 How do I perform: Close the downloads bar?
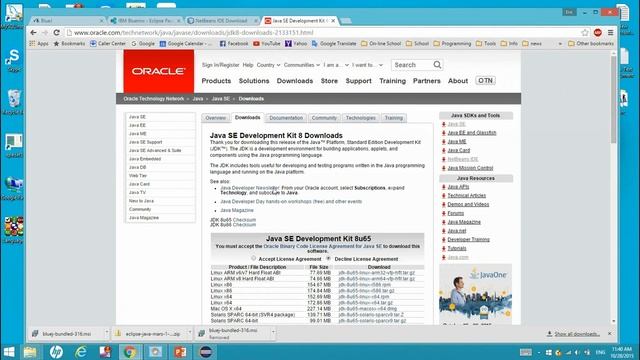pos(609,333)
